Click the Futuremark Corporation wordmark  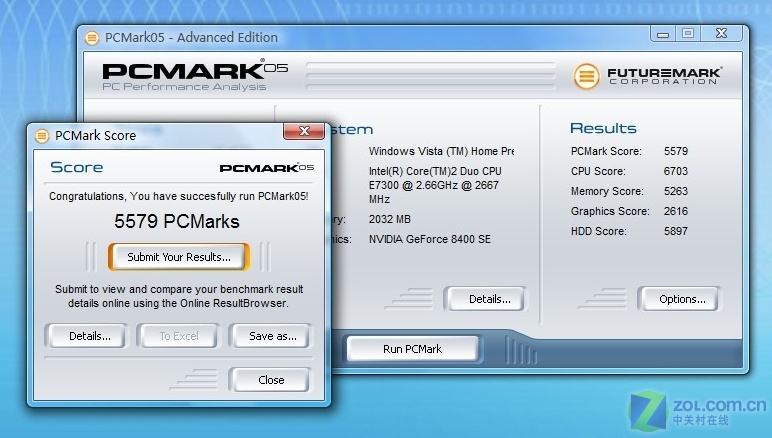(x=664, y=76)
